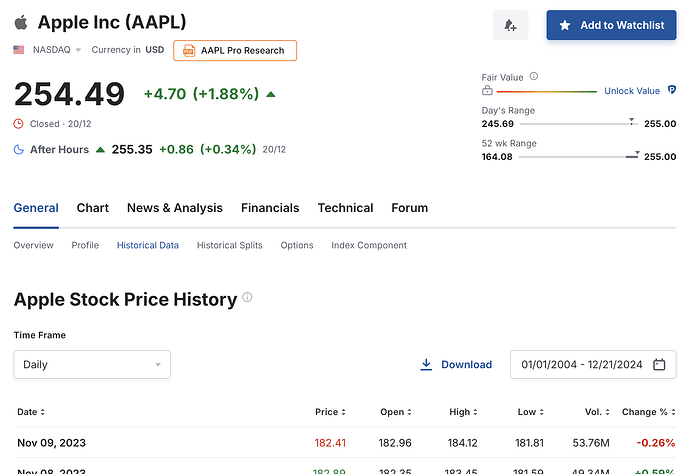
Task: Click the 52 wk Range slider bar
Action: click(579, 157)
